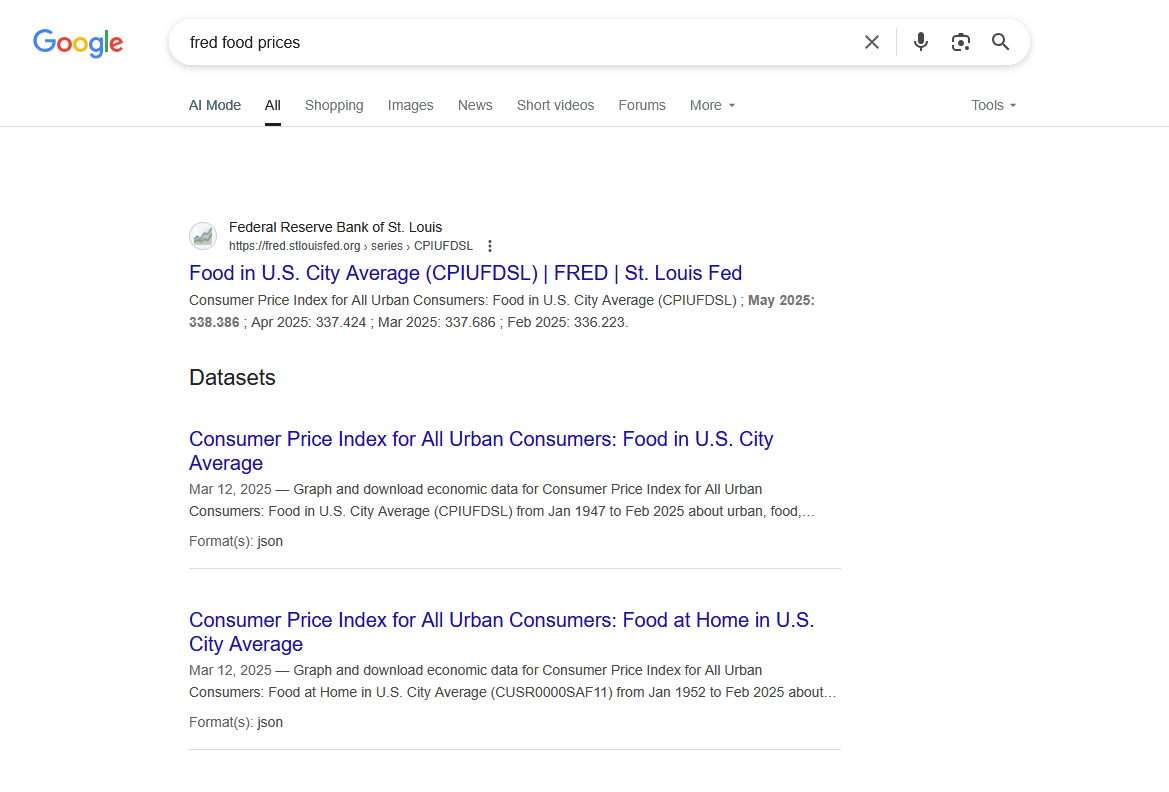Viewport: 1169px width, 792px height.
Task: Start voice search with microphone icon
Action: [921, 43]
